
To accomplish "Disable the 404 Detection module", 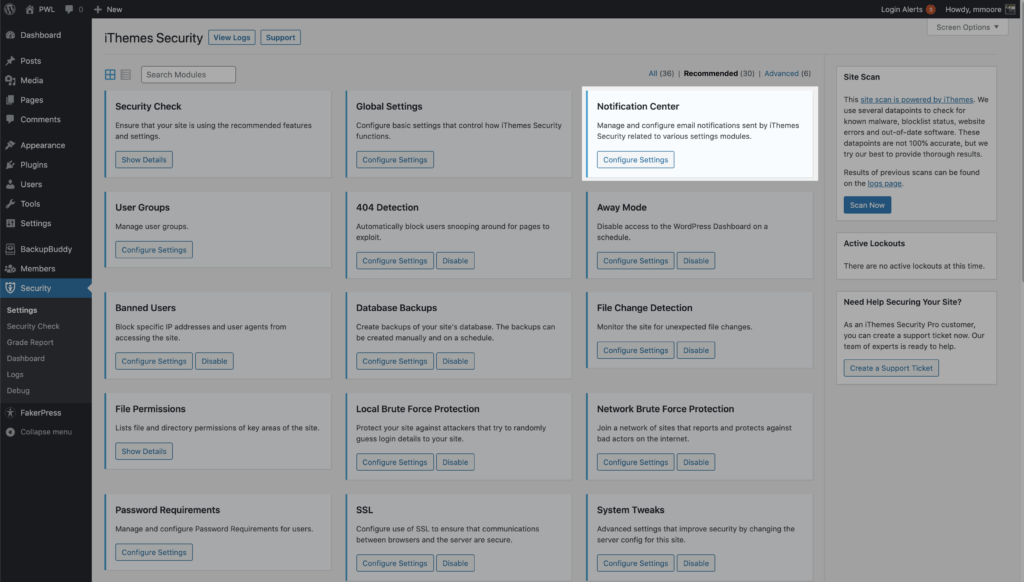I will pos(455,261).
